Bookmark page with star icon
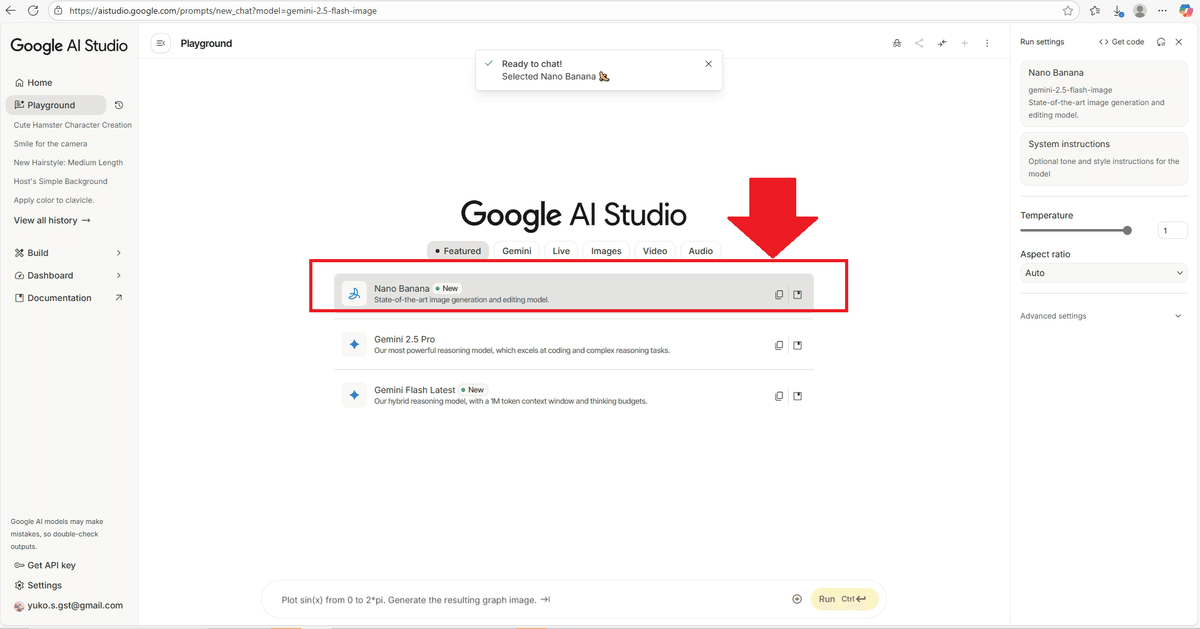Screen dimensions: 1200x629 point(1069,10)
